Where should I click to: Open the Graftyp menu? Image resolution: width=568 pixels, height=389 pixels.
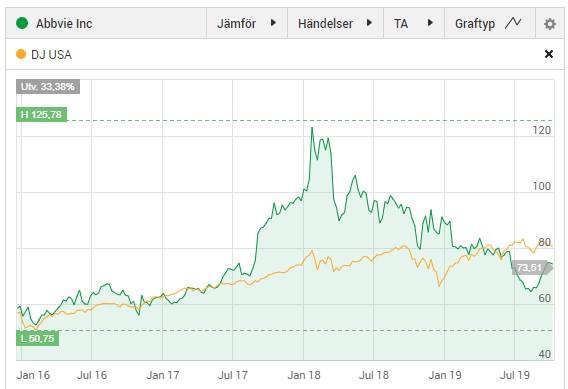pyautogui.click(x=490, y=24)
